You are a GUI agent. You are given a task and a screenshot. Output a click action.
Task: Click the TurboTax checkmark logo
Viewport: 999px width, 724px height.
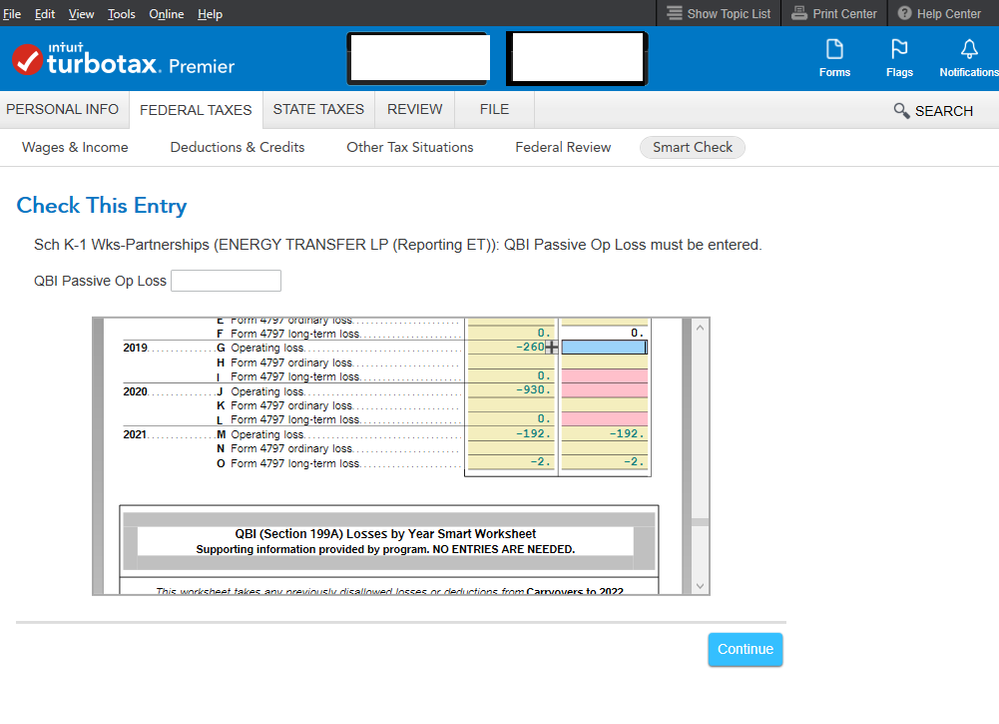(27, 60)
